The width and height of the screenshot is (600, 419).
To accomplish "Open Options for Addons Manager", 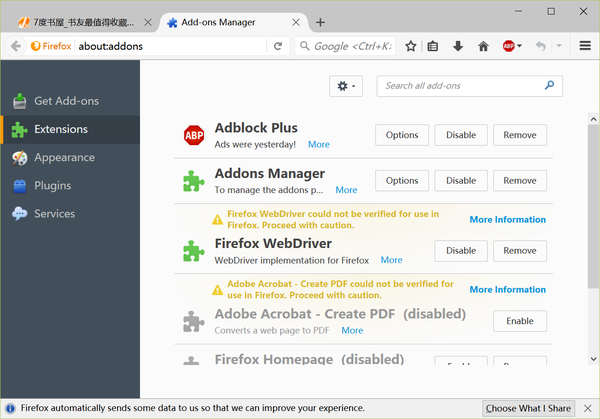I will coord(402,181).
